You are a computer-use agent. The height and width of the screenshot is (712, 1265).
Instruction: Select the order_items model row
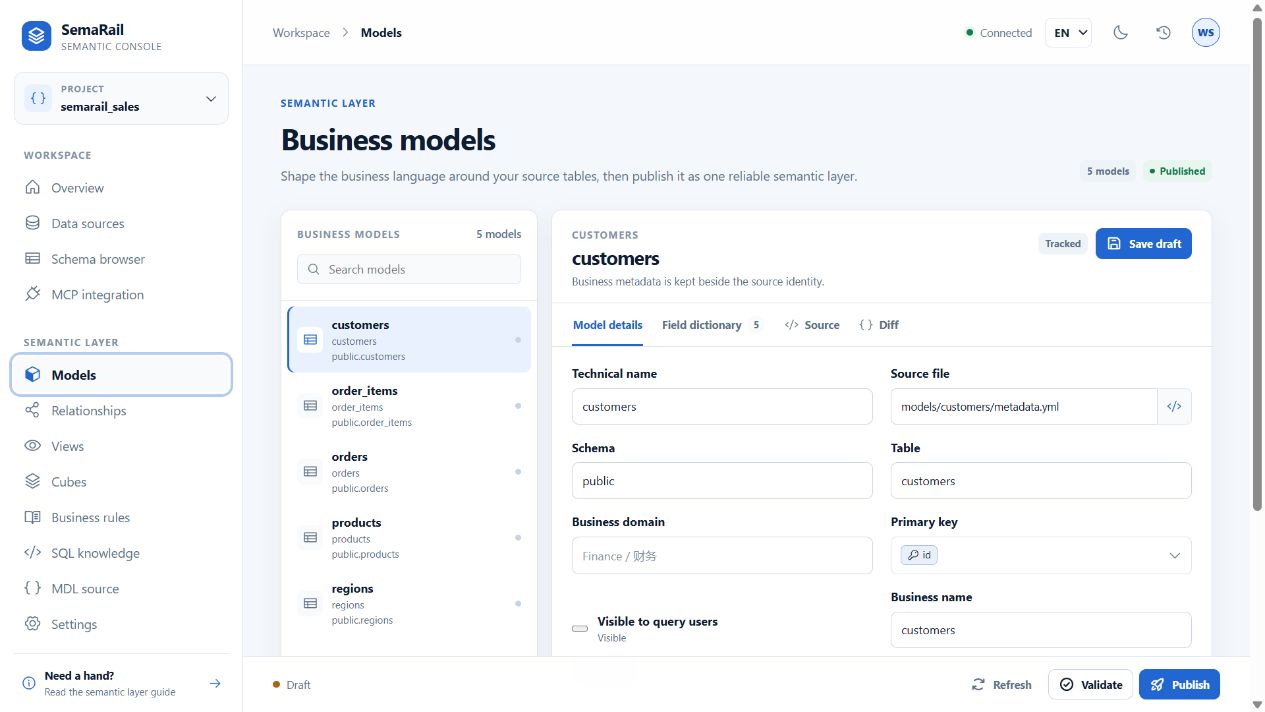click(409, 406)
